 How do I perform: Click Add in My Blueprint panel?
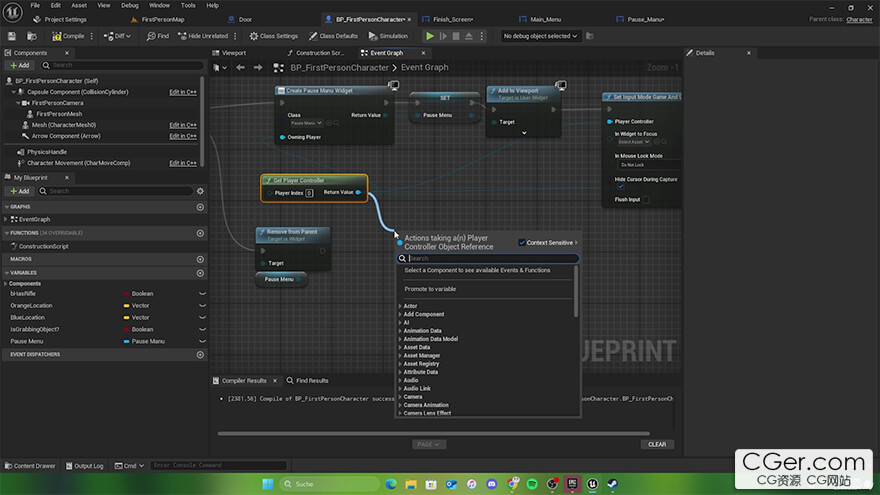pos(20,191)
